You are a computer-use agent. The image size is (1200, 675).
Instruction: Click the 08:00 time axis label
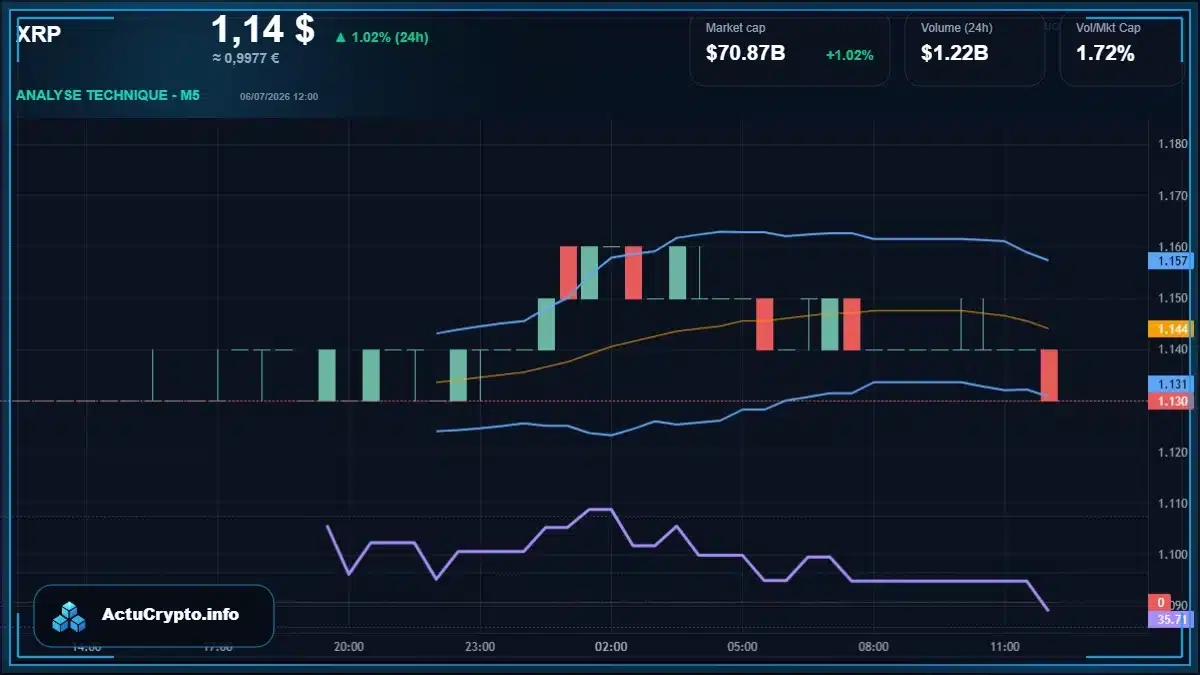pyautogui.click(x=873, y=647)
